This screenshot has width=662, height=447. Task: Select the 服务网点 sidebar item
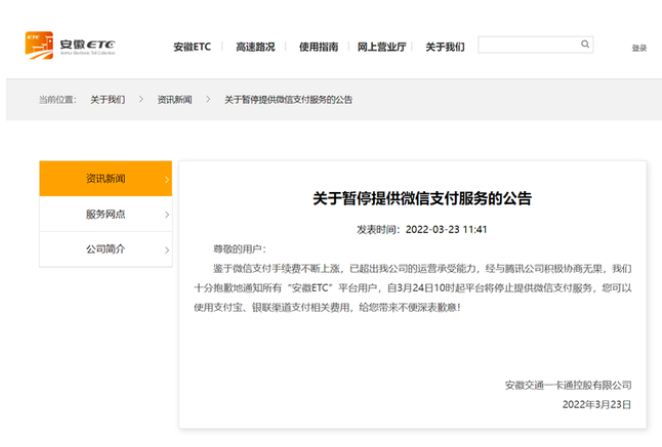(x=106, y=214)
